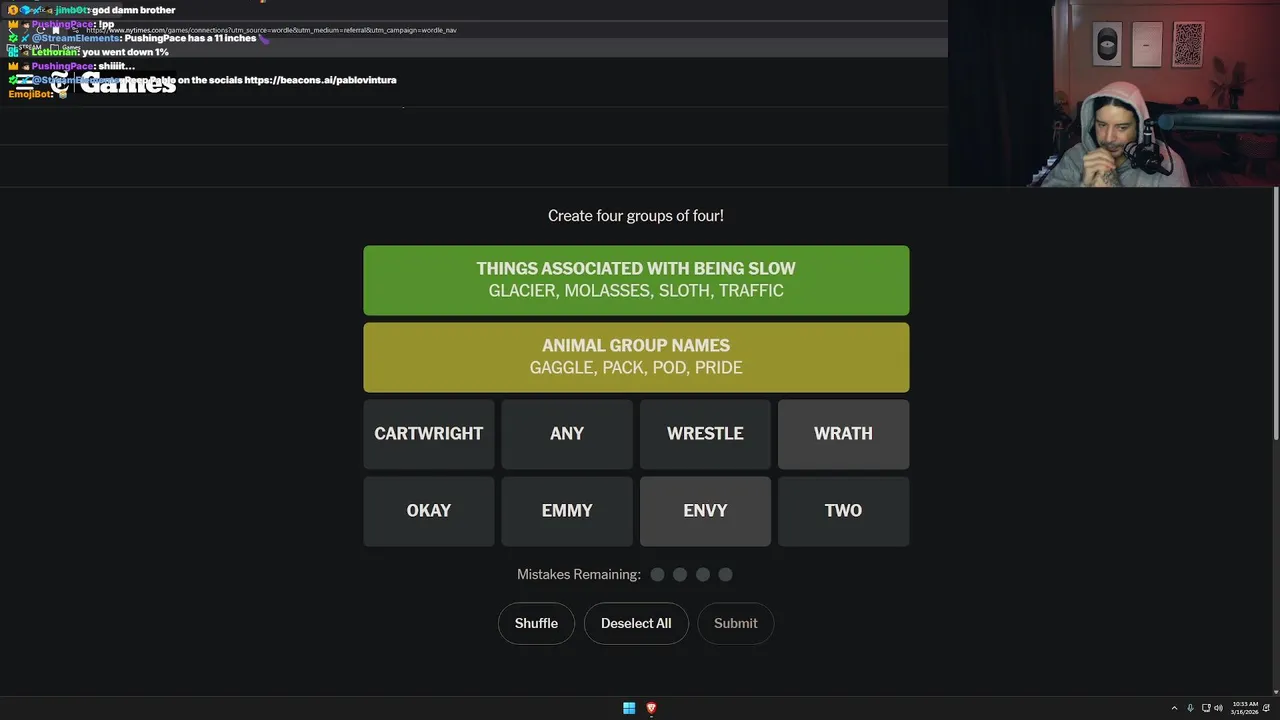Screen dimensions: 1280x720
Task: Click the Deselect All button
Action: click(x=636, y=623)
